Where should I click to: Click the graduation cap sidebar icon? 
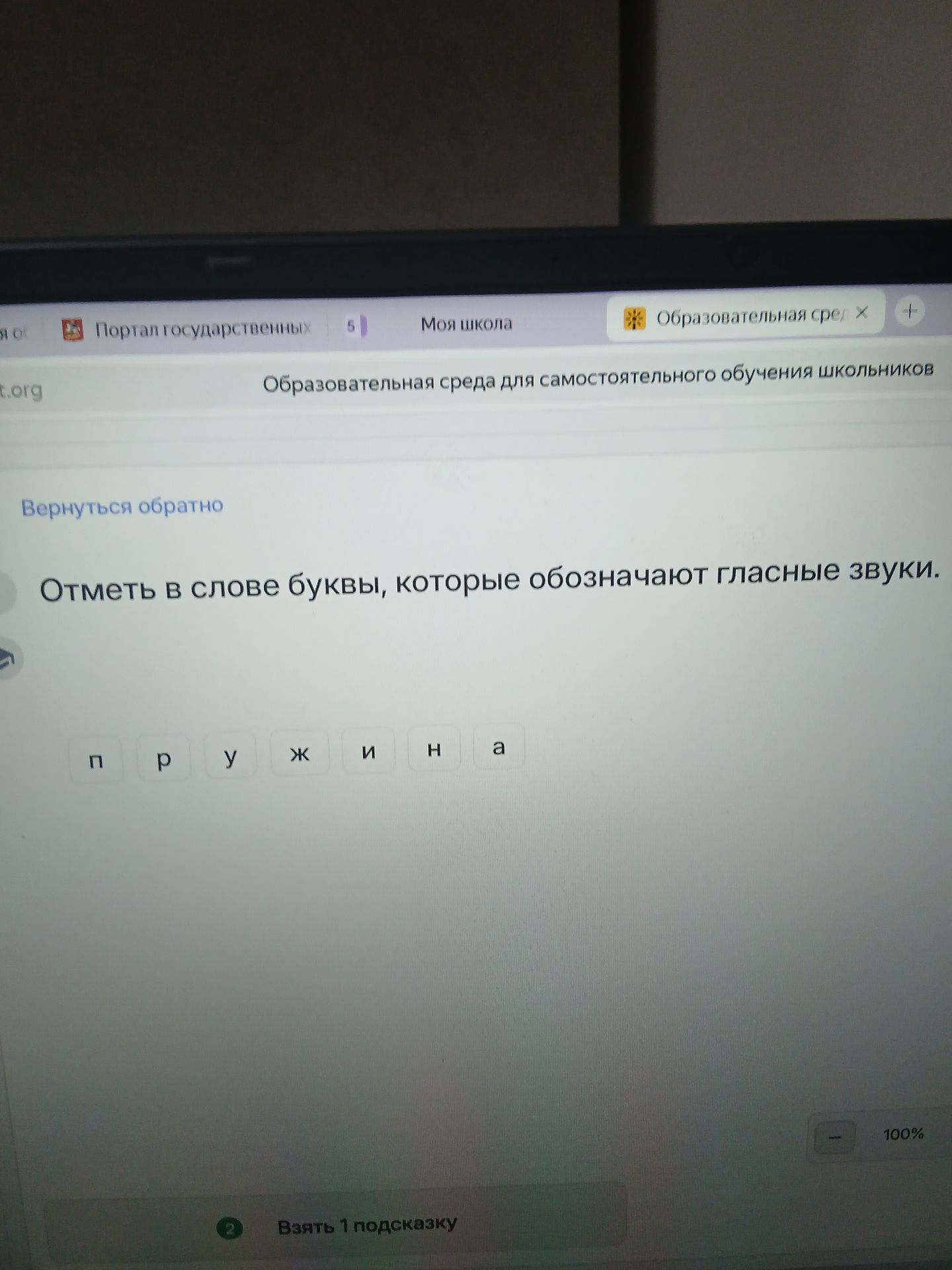pyautogui.click(x=7, y=659)
